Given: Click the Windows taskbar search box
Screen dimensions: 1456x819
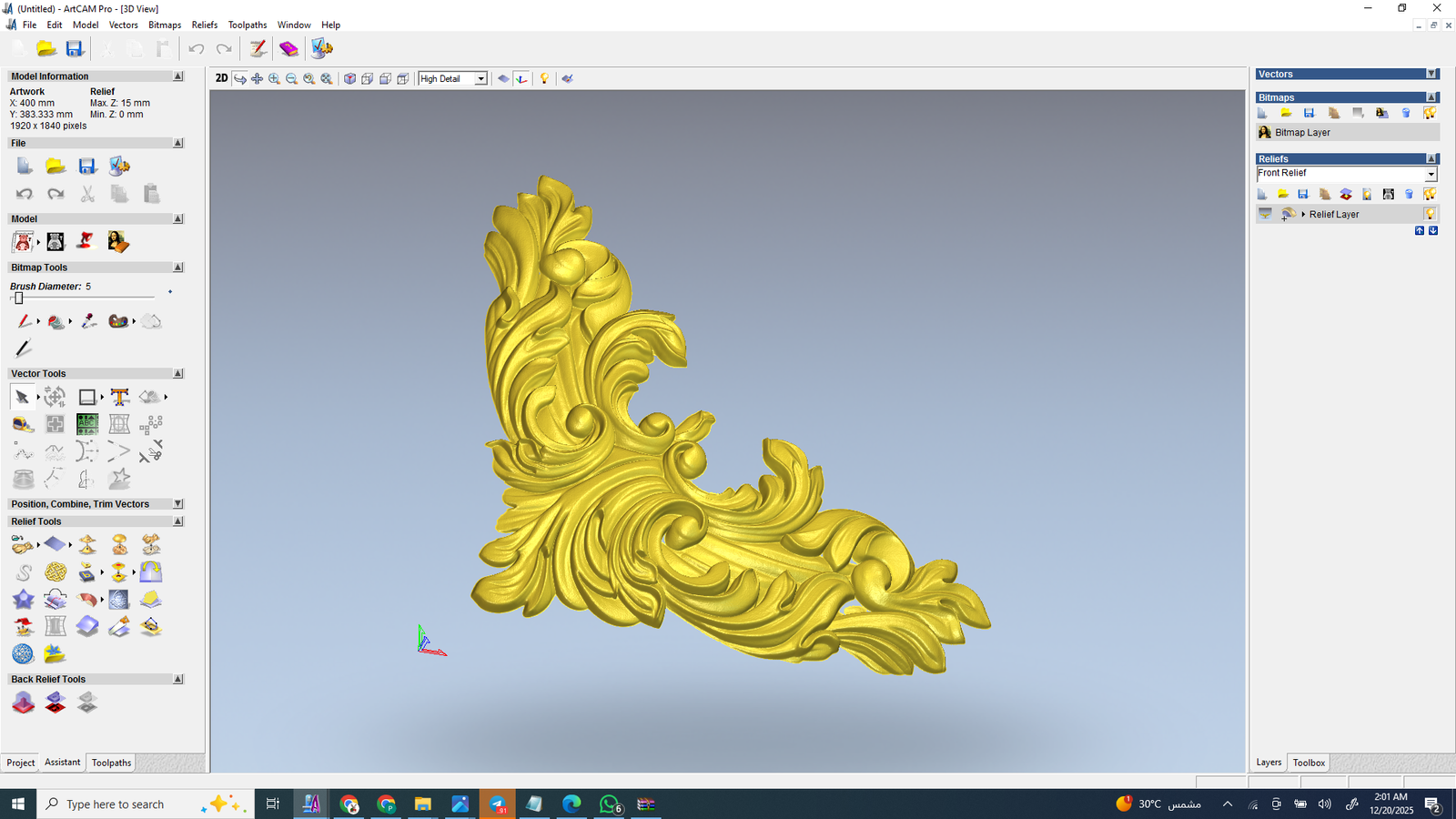Looking at the screenshot, I should (x=115, y=804).
